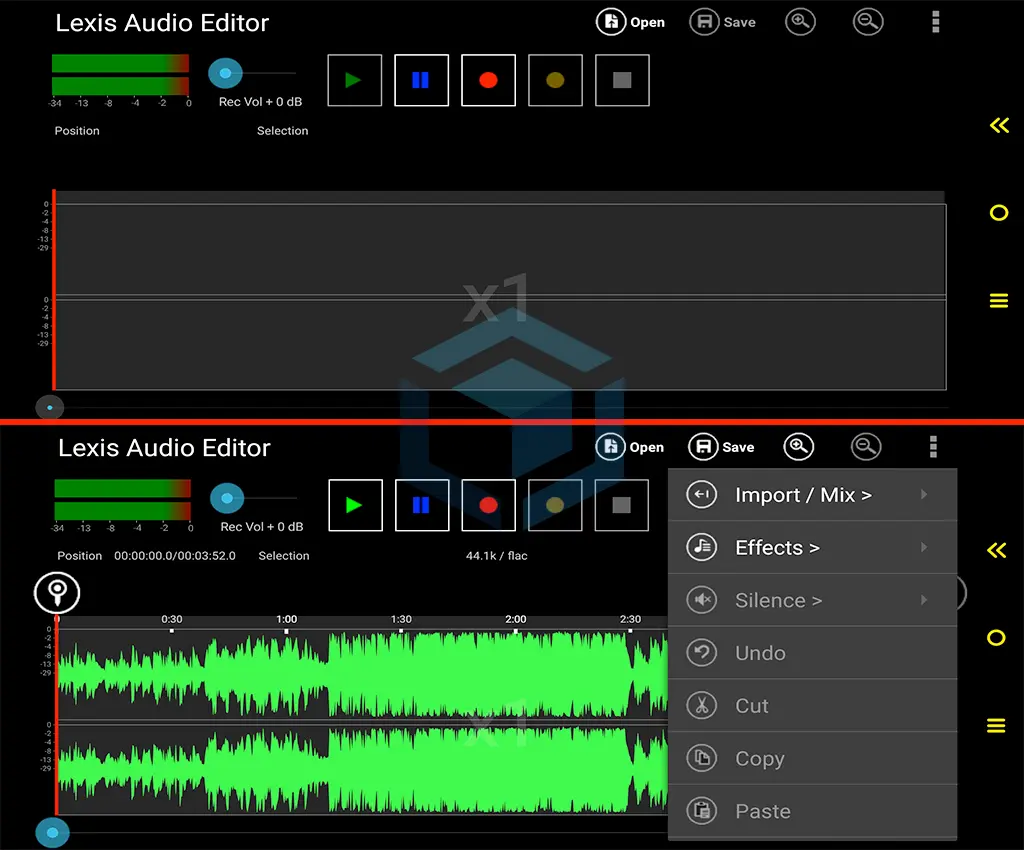Viewport: 1024px width, 850px height.
Task: Start recording with red Record button, top editor
Action: pyautogui.click(x=488, y=80)
